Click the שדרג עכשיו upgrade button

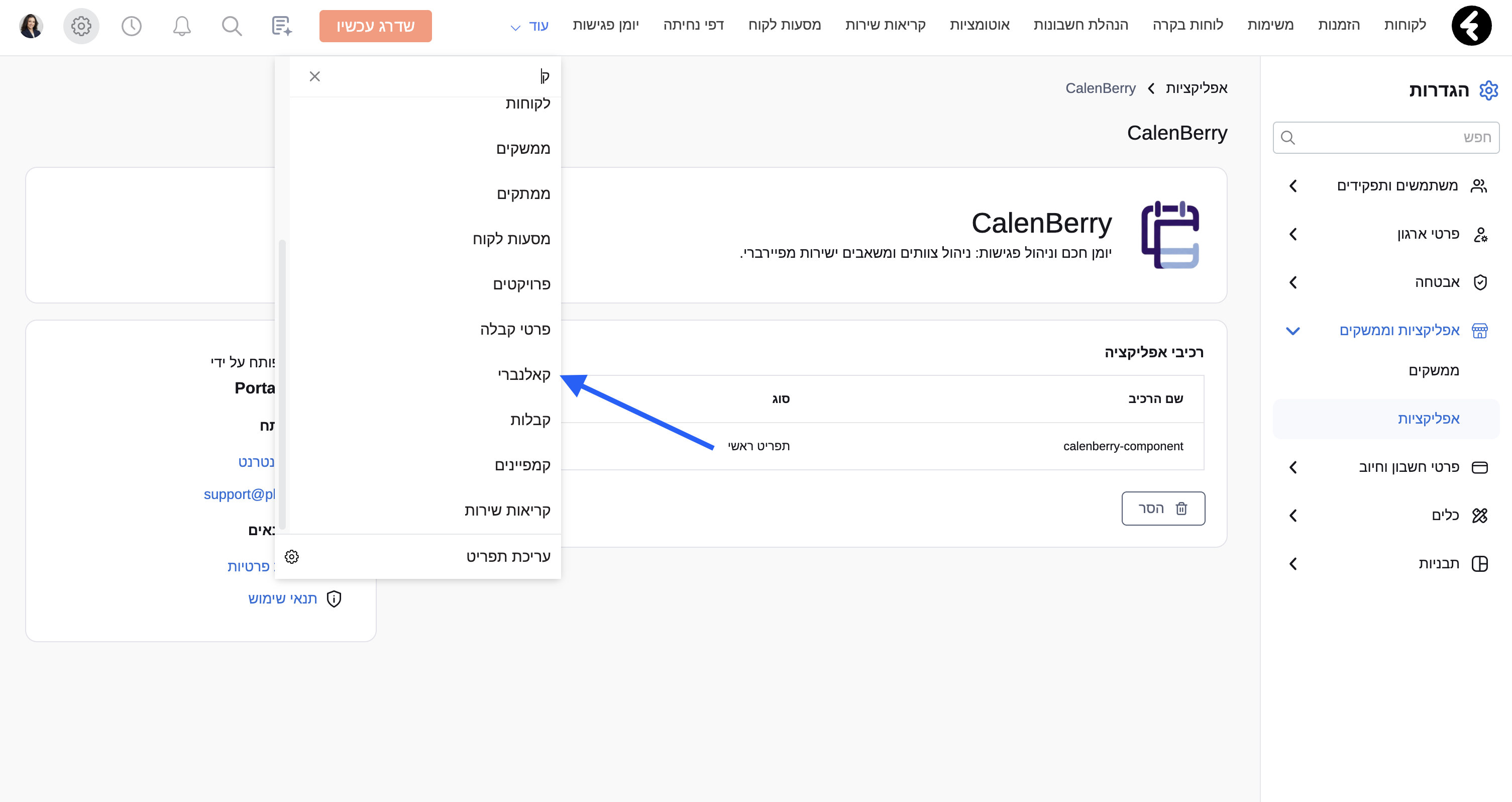[376, 26]
